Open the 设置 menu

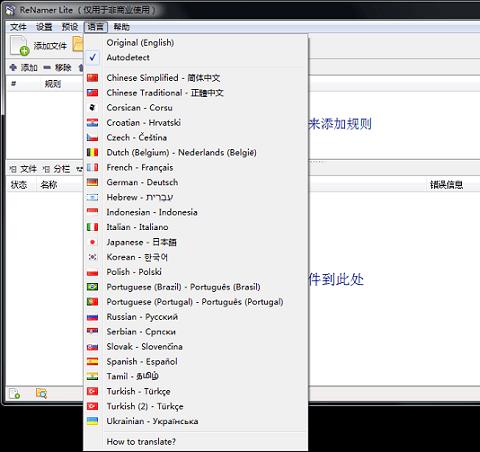coord(44,27)
